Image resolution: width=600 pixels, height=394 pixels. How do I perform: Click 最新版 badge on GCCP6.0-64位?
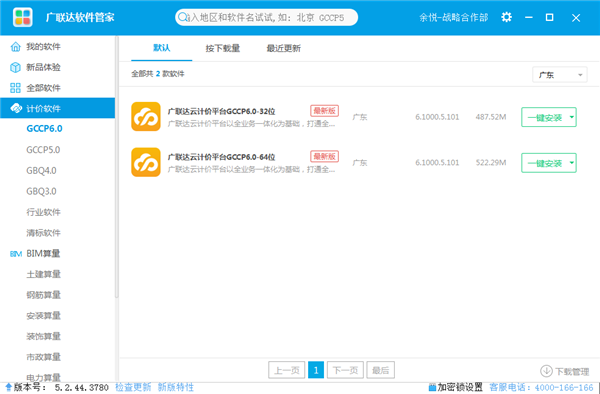[x=324, y=156]
